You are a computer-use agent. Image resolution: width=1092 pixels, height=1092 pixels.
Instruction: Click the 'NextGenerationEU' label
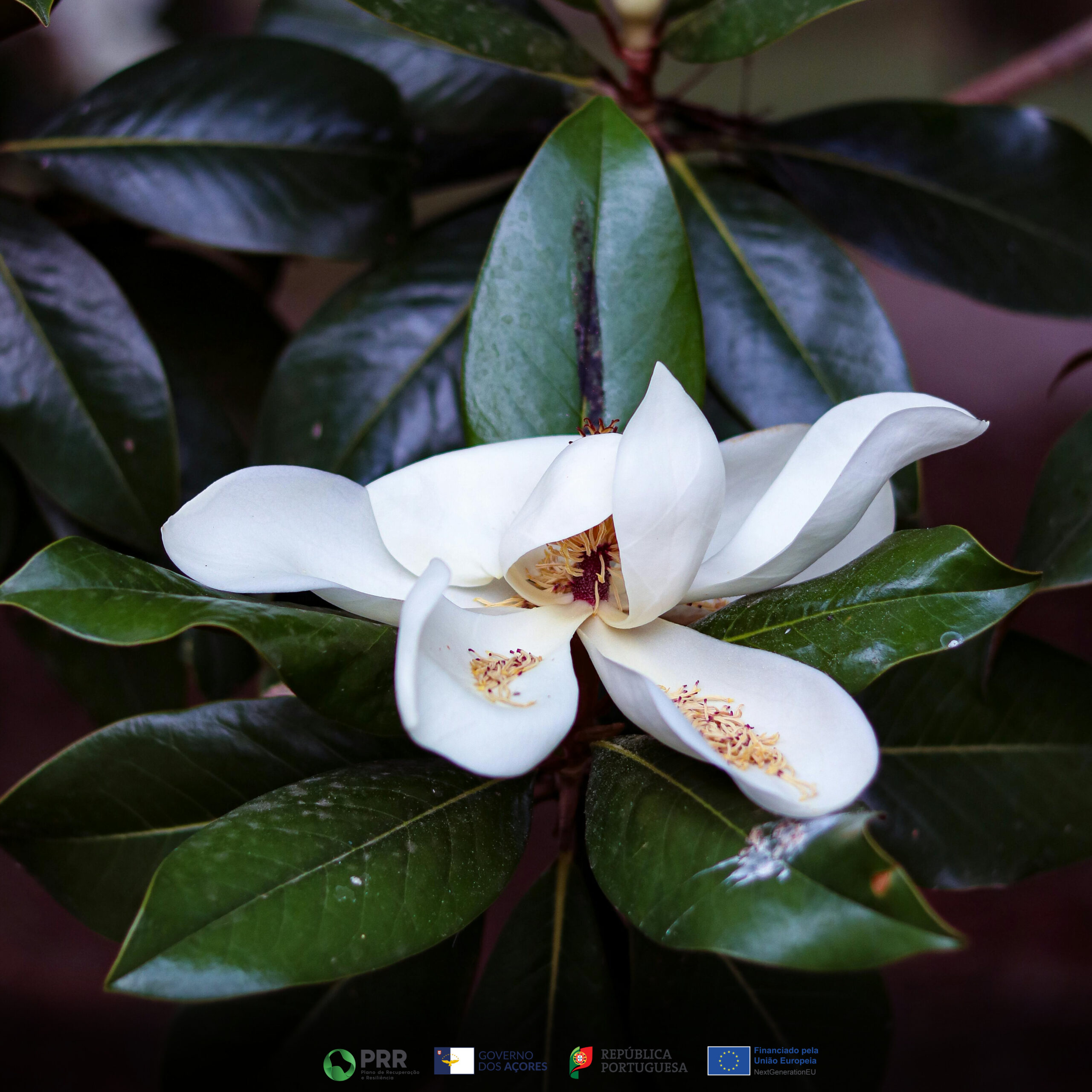click(x=784, y=1072)
